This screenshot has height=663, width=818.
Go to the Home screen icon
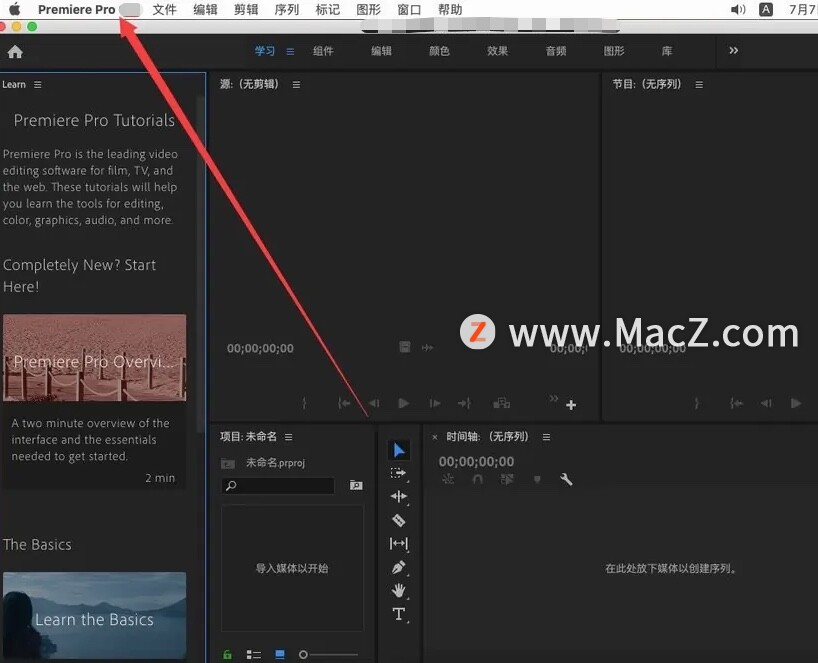15,51
